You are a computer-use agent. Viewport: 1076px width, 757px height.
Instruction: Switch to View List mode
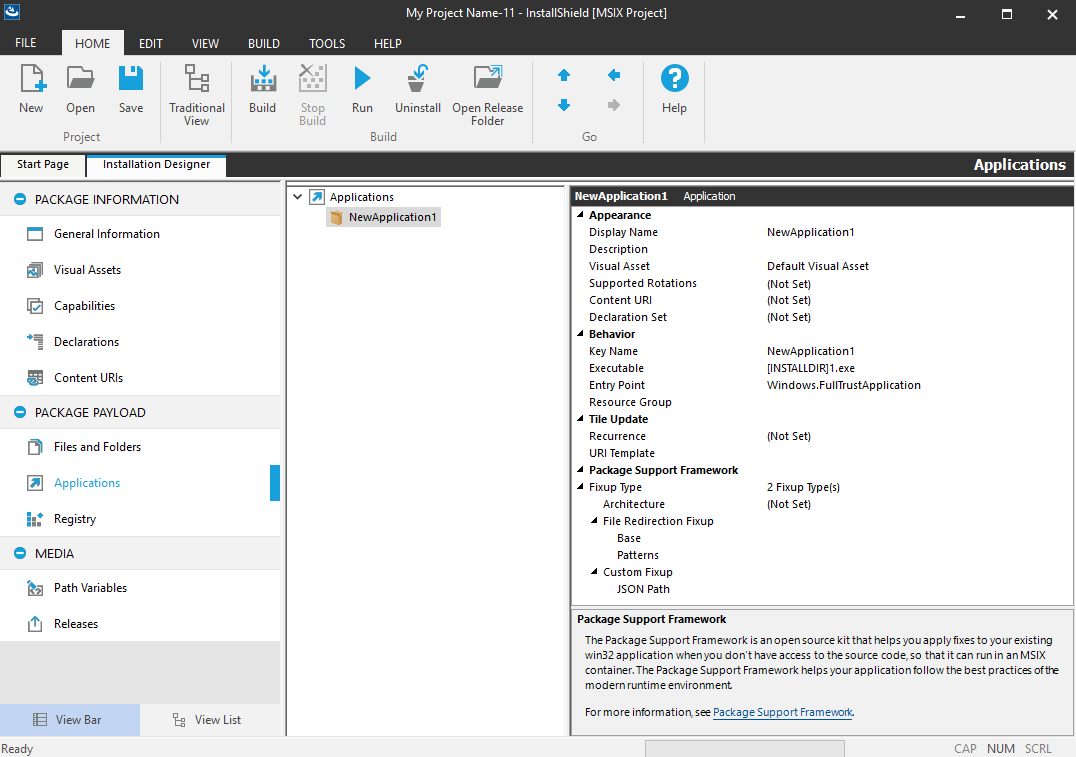pyautogui.click(x=208, y=720)
